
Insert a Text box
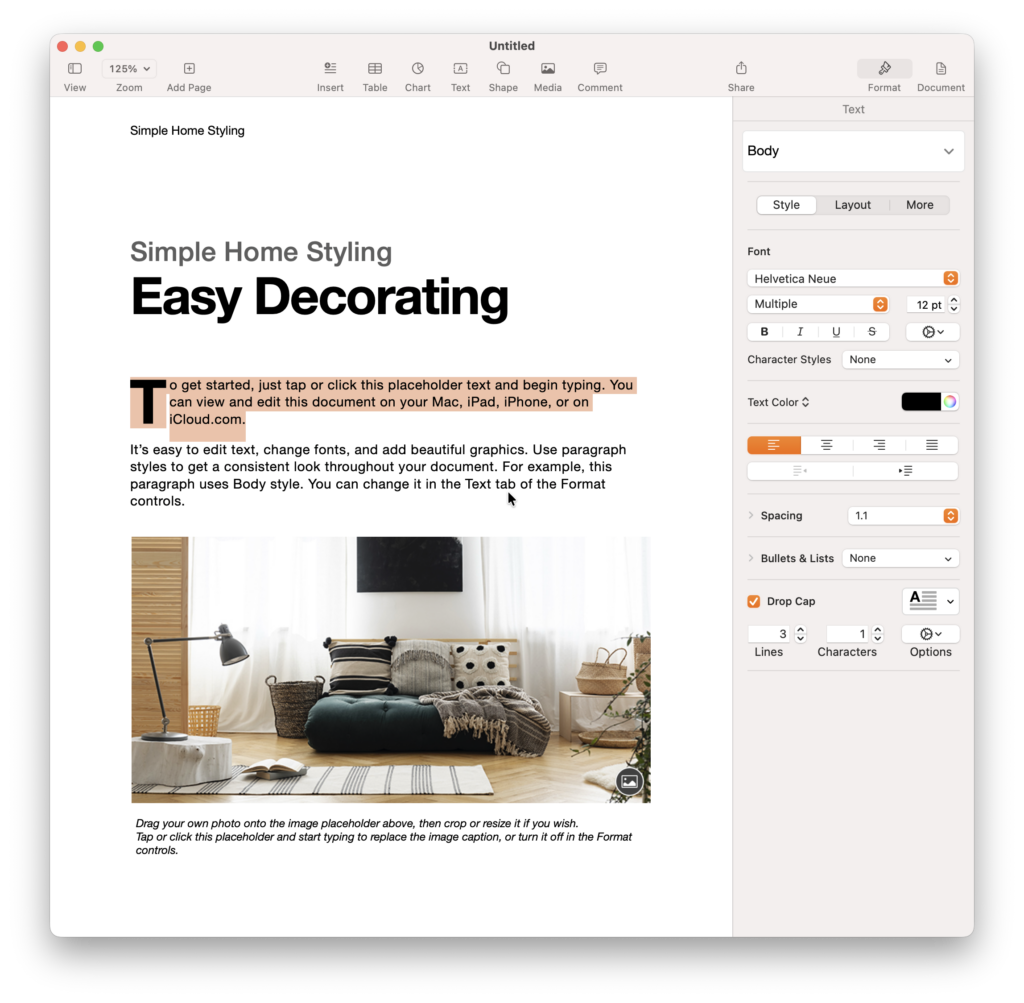[460, 70]
